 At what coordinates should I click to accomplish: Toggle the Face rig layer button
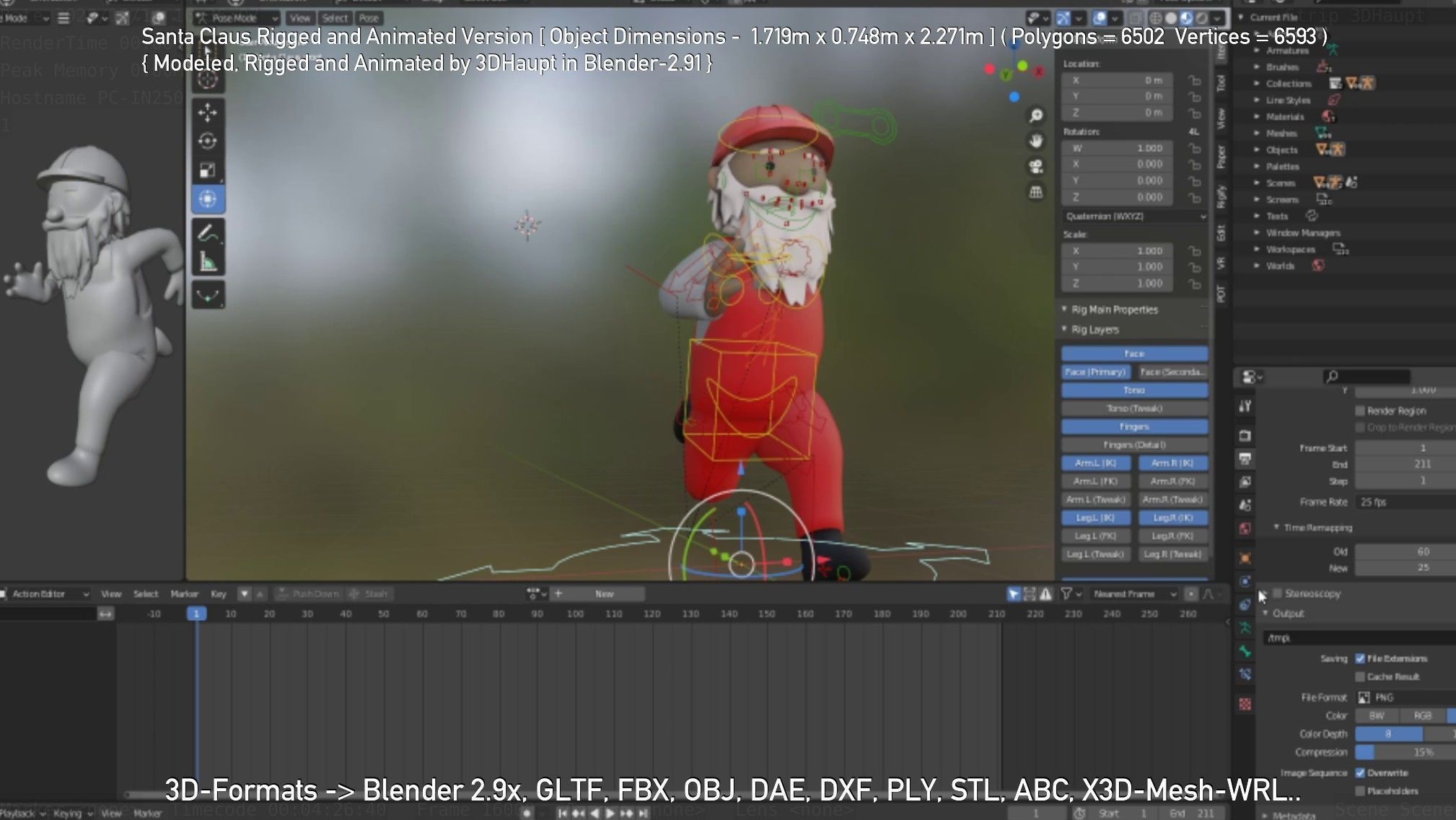tap(1134, 354)
